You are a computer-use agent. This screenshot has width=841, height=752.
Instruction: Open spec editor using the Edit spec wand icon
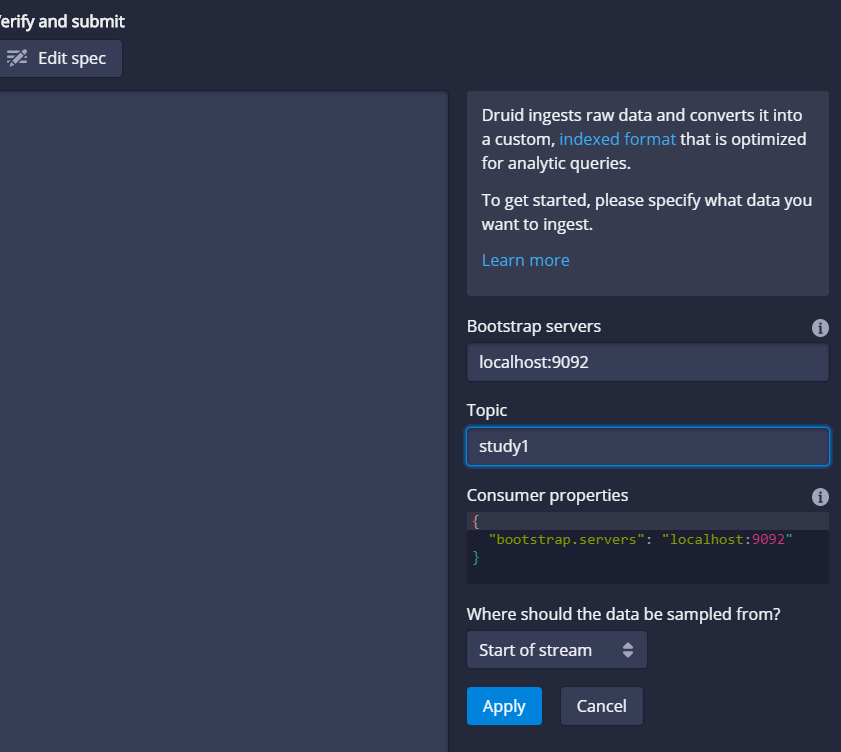click(x=16, y=58)
